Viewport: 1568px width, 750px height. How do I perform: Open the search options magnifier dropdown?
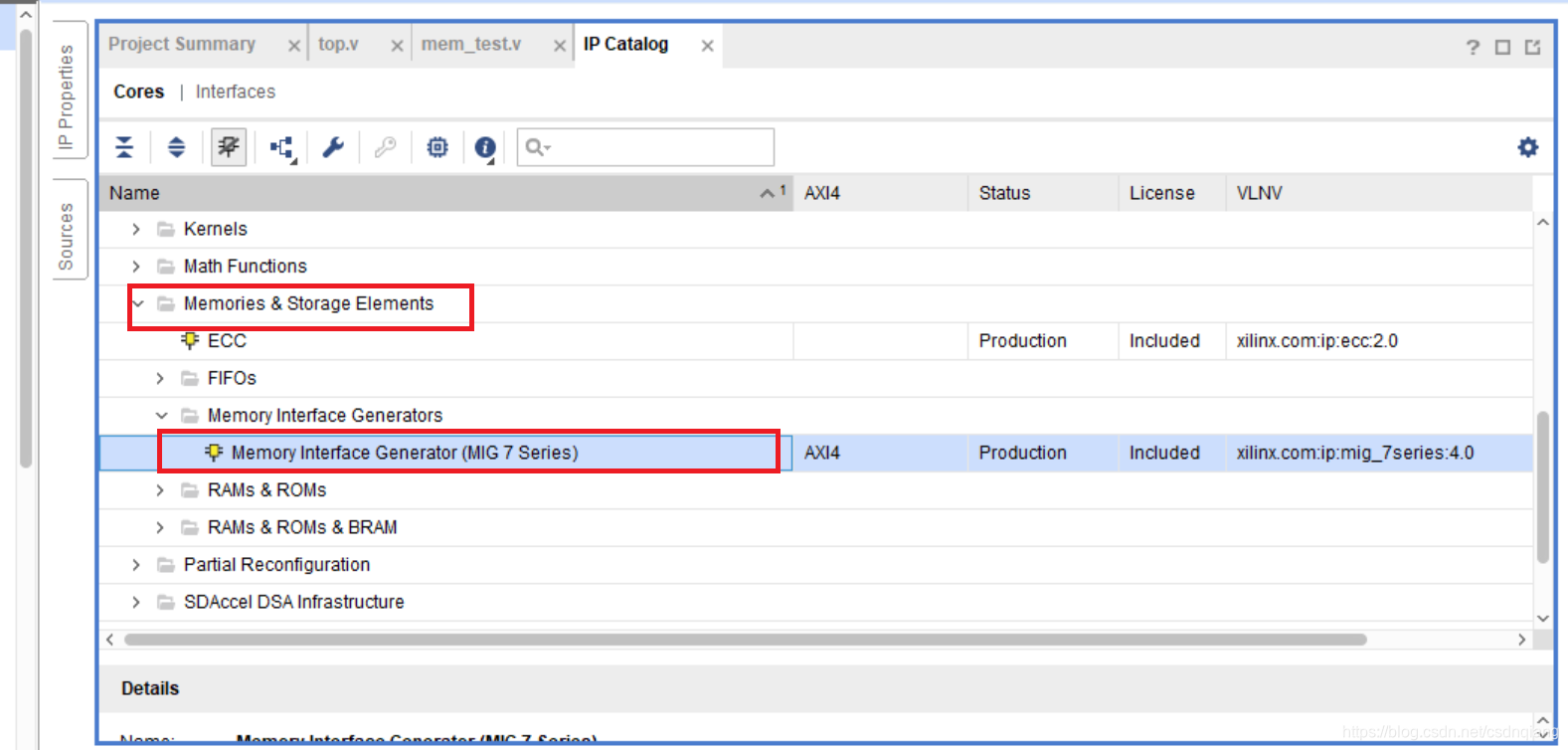coord(538,147)
